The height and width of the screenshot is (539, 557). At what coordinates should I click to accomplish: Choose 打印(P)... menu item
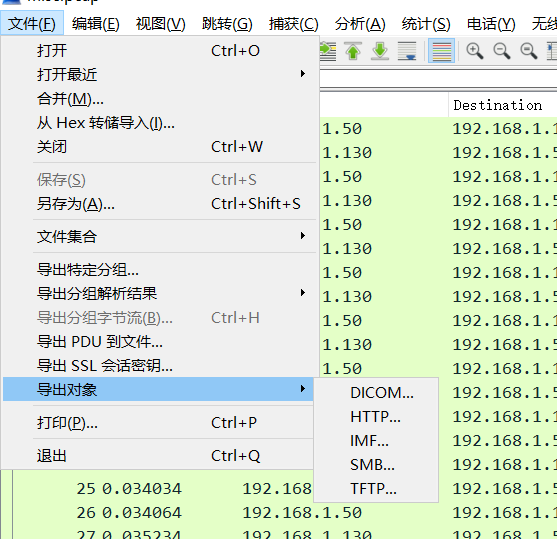[x=158, y=423]
